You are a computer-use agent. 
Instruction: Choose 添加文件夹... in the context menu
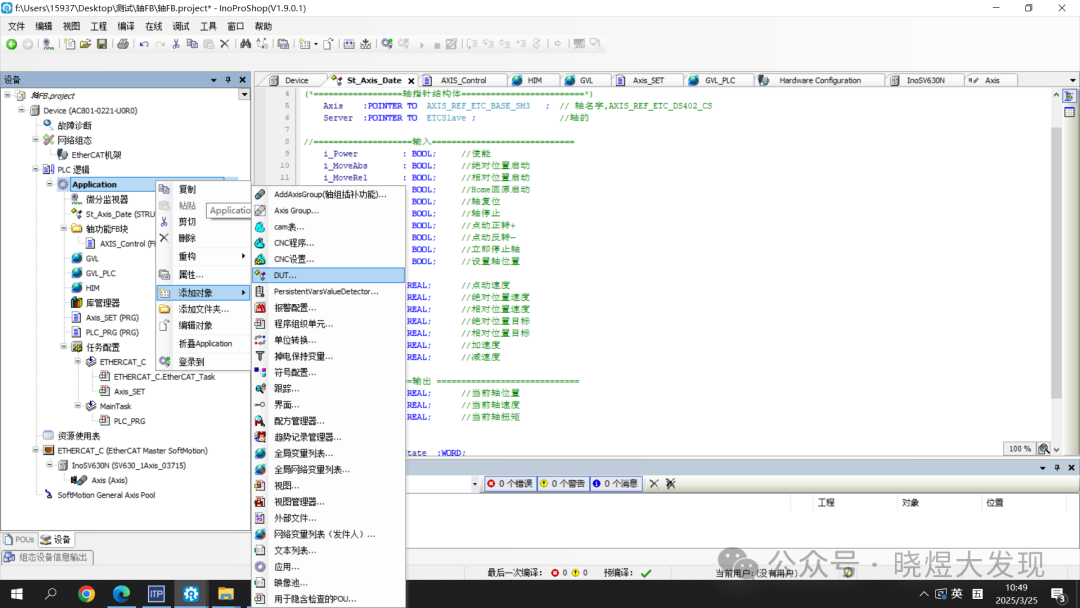203,309
